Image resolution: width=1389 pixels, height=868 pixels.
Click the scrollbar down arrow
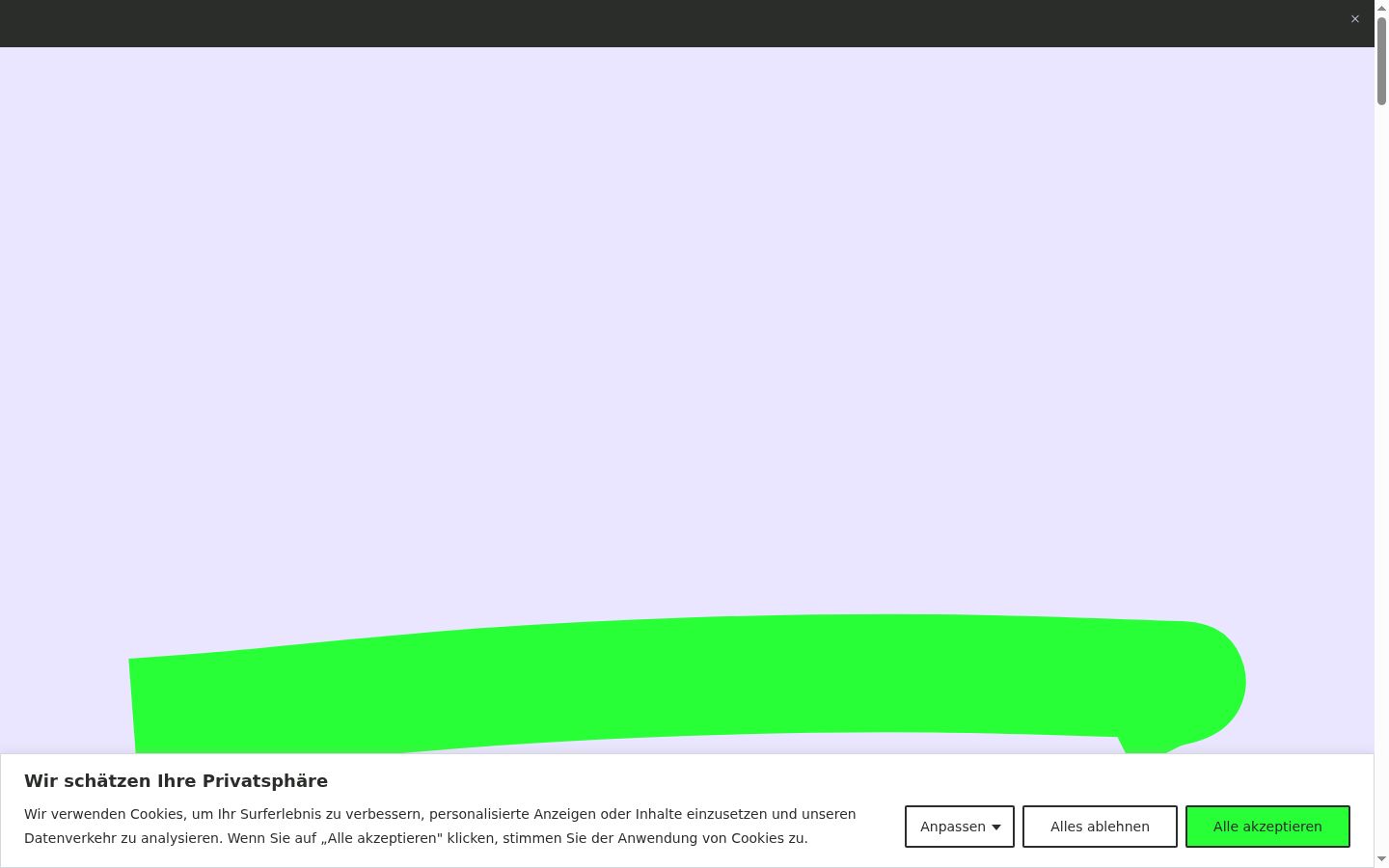[1381, 859]
